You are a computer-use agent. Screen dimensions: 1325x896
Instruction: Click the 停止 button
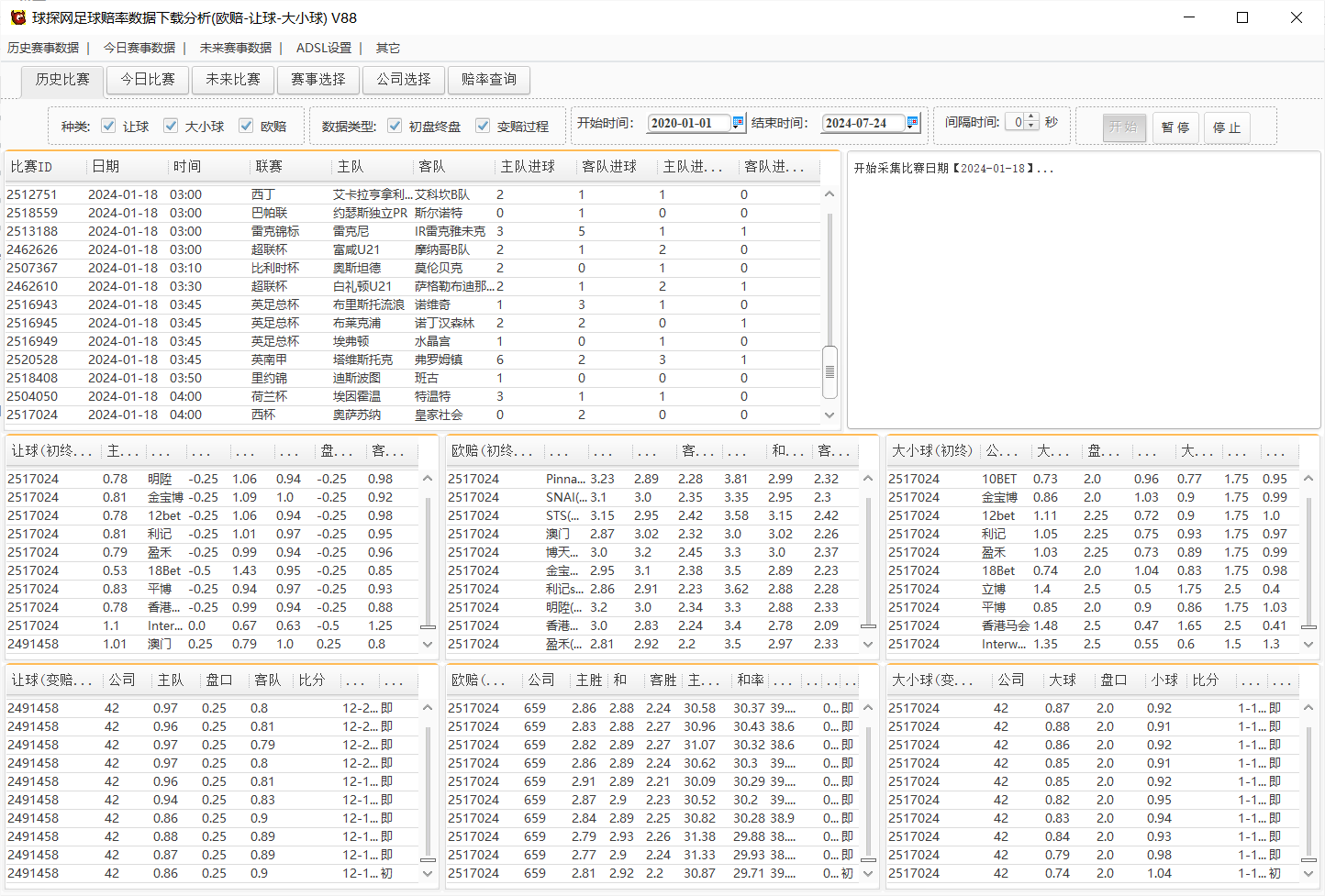click(1227, 127)
